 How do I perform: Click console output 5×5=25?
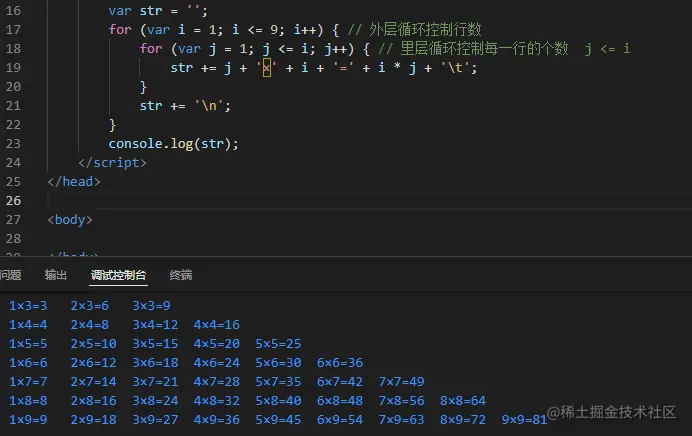[x=278, y=344]
